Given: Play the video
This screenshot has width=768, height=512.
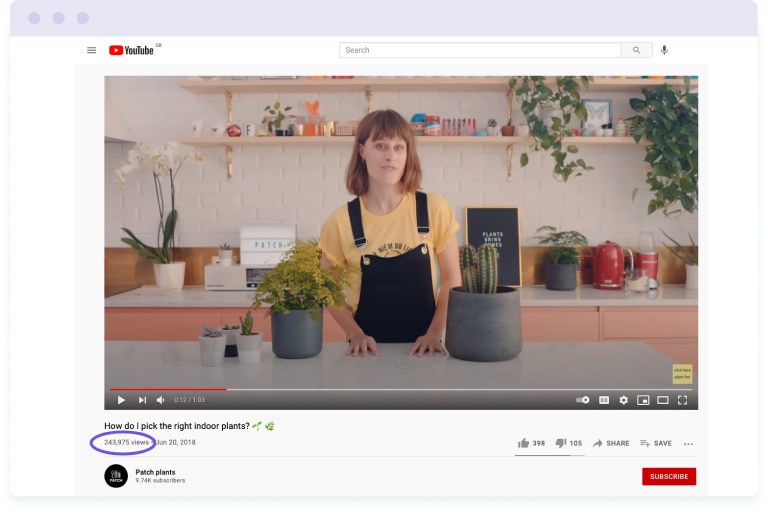Looking at the screenshot, I should pos(121,400).
